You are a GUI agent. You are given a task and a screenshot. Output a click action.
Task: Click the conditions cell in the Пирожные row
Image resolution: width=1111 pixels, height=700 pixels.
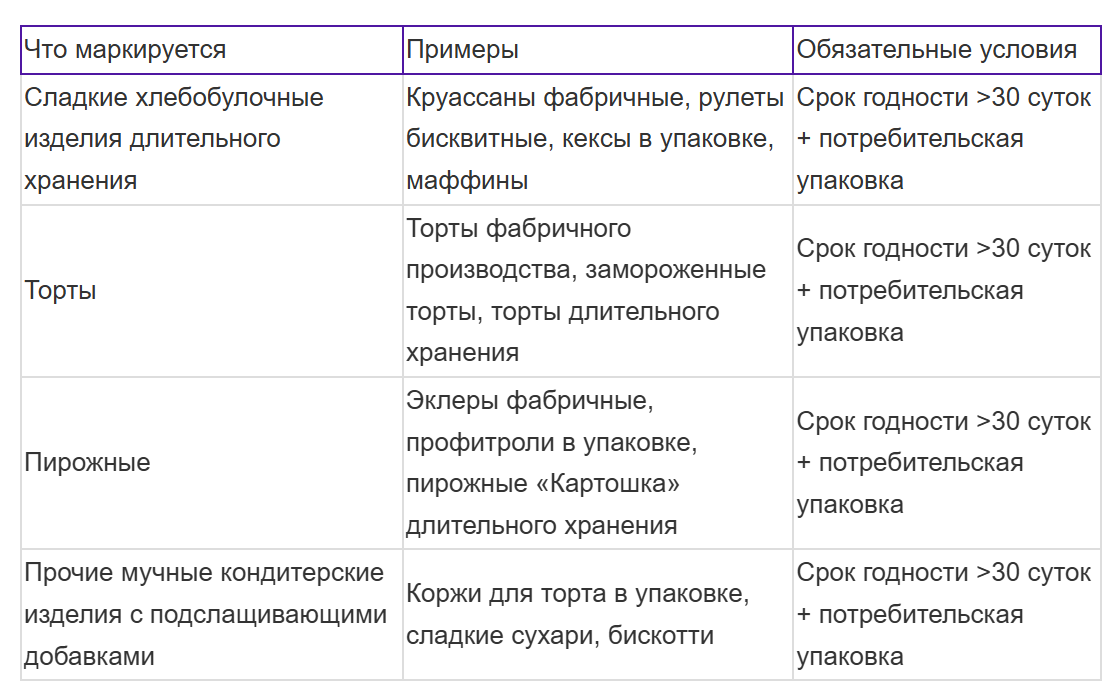pos(947,463)
